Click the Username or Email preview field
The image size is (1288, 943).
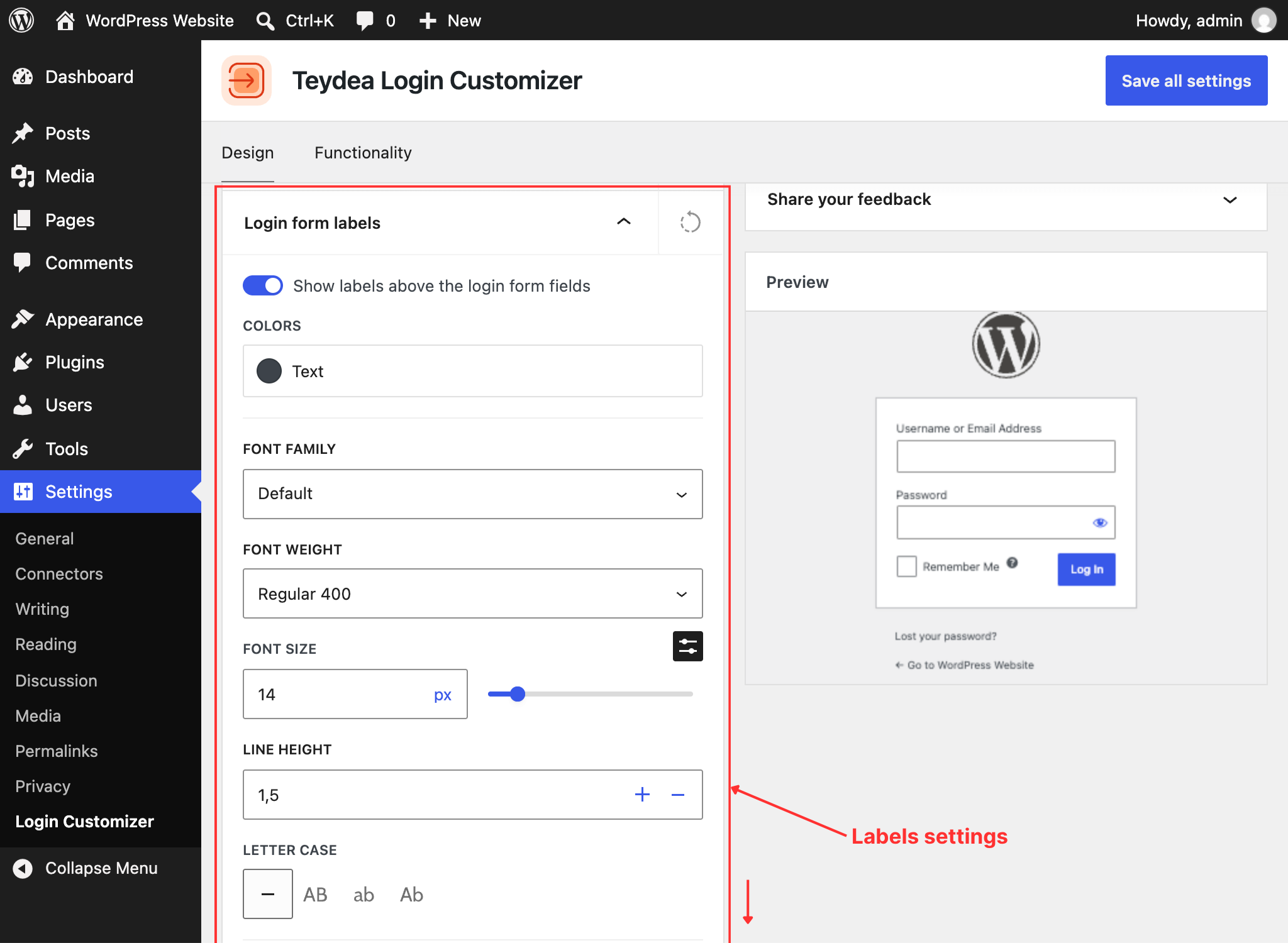tap(1006, 456)
